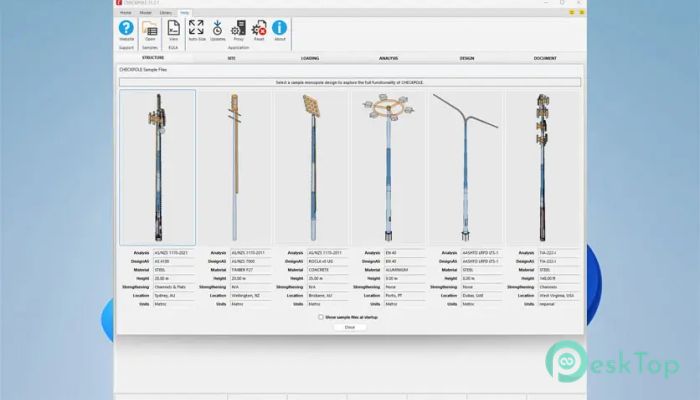This screenshot has width=700, height=400.
Task: Open the Website support icon
Action: tap(126, 30)
